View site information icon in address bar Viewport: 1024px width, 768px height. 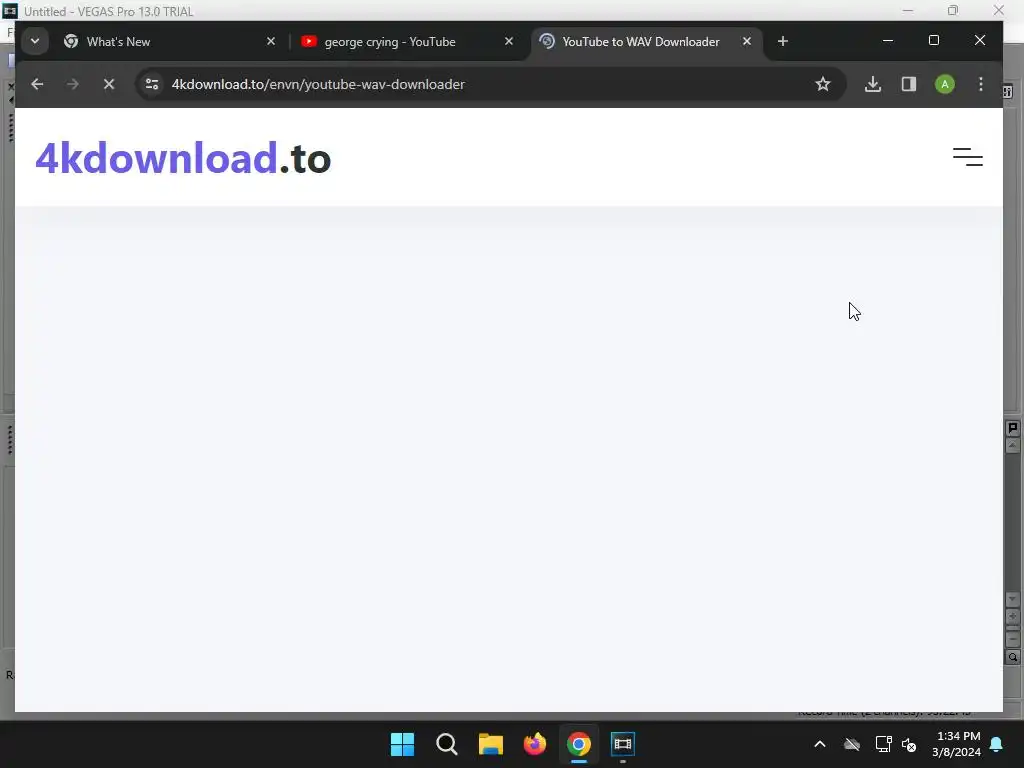pyautogui.click(x=152, y=84)
